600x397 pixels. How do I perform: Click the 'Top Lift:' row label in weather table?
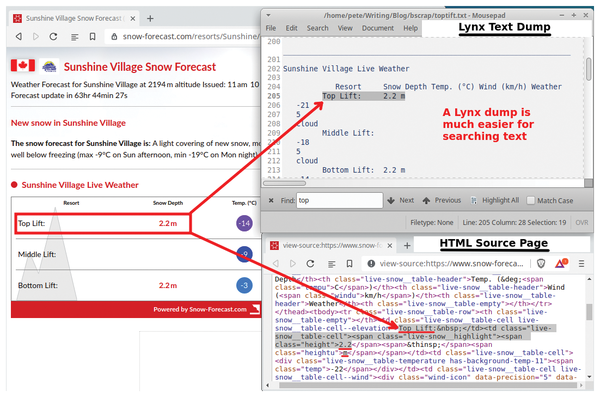coord(31,223)
